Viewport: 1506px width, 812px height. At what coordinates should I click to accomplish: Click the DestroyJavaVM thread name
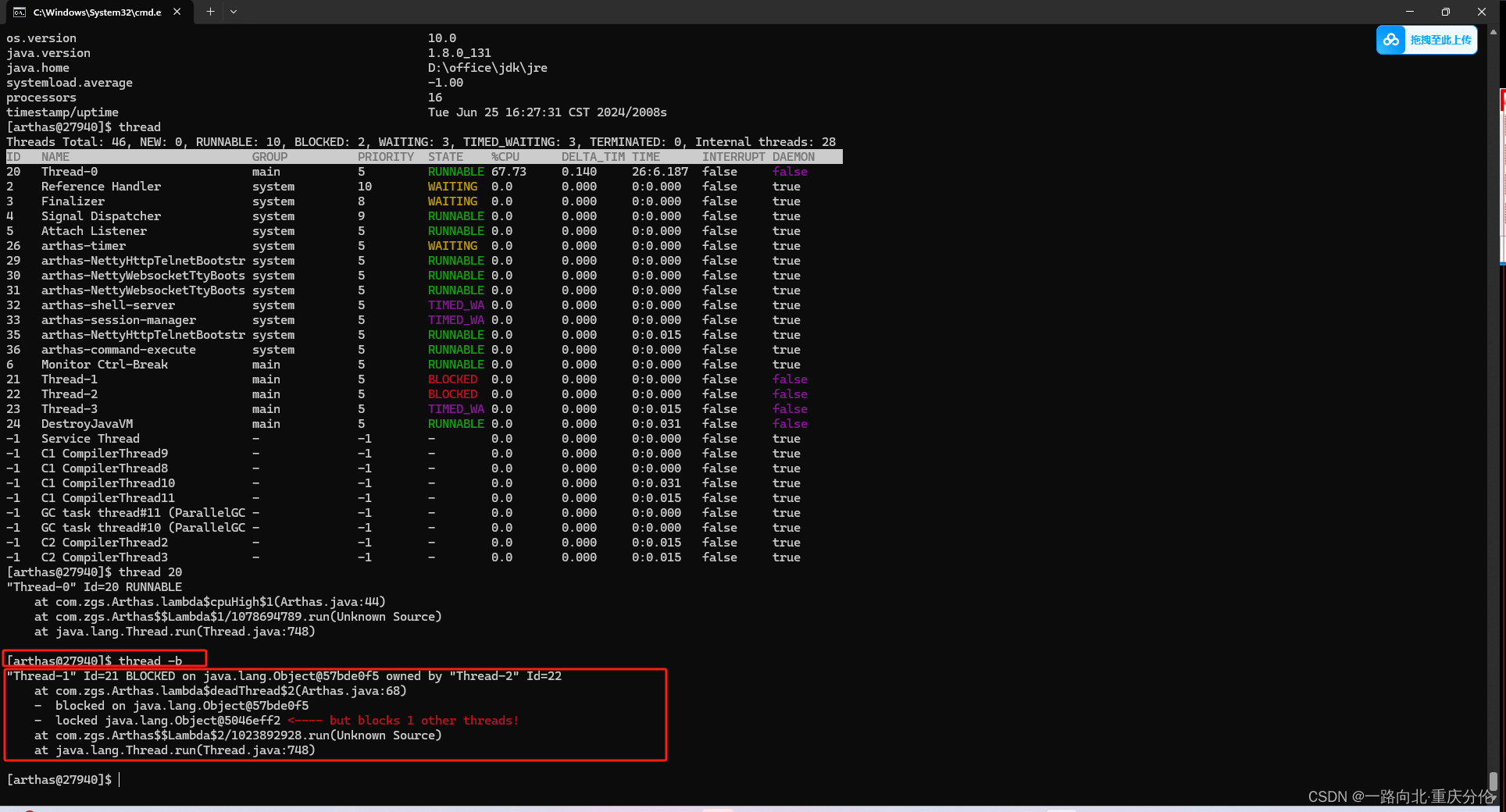point(87,424)
